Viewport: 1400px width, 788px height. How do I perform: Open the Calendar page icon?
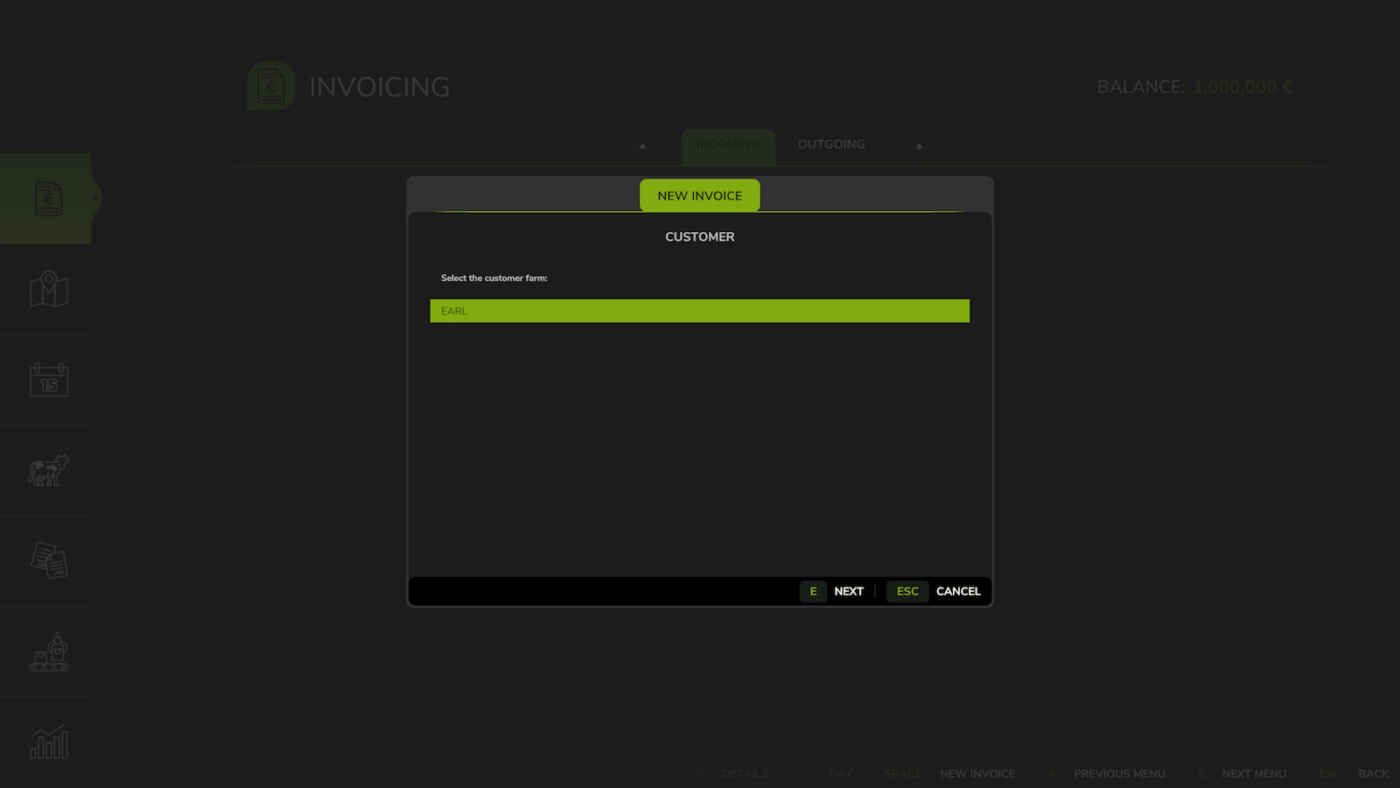[x=48, y=380]
